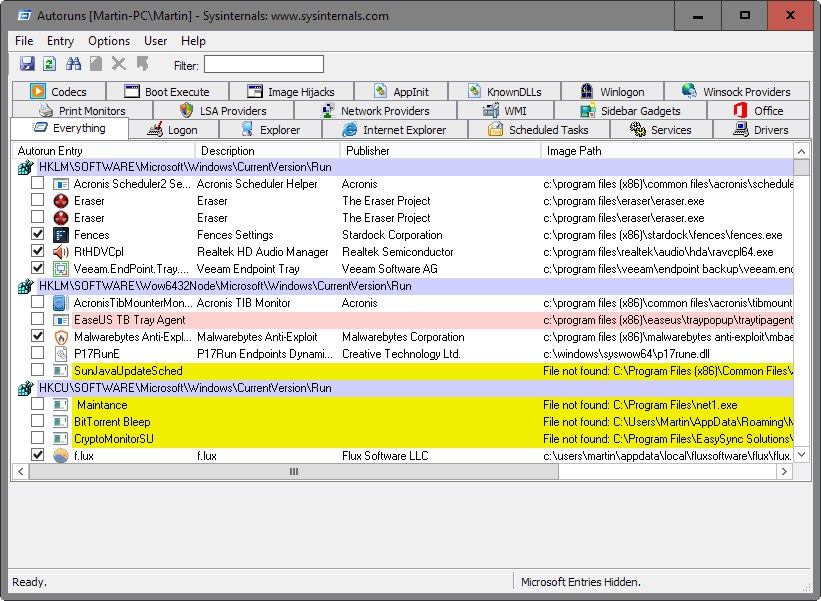The width and height of the screenshot is (821, 601).
Task: Click the Delete X toolbar icon
Action: (x=119, y=64)
